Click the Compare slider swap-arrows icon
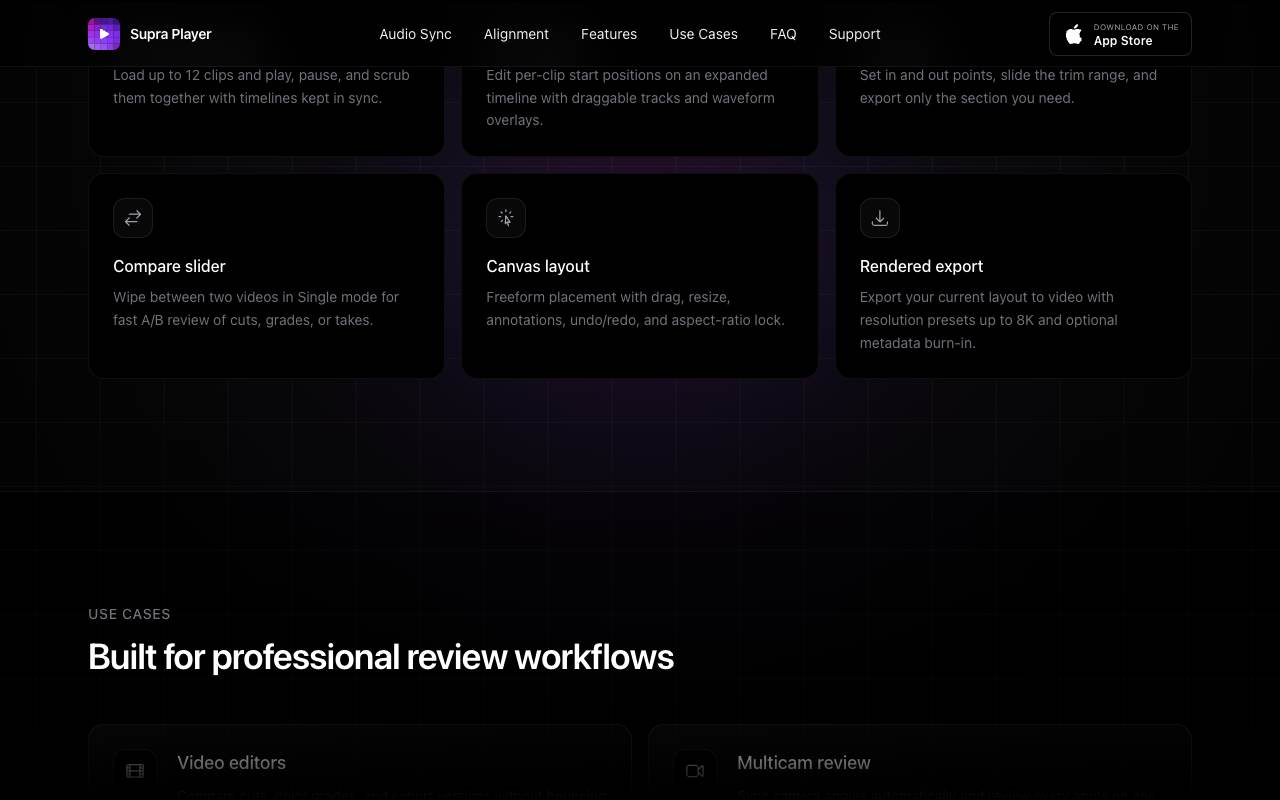This screenshot has width=1280, height=800. [133, 218]
